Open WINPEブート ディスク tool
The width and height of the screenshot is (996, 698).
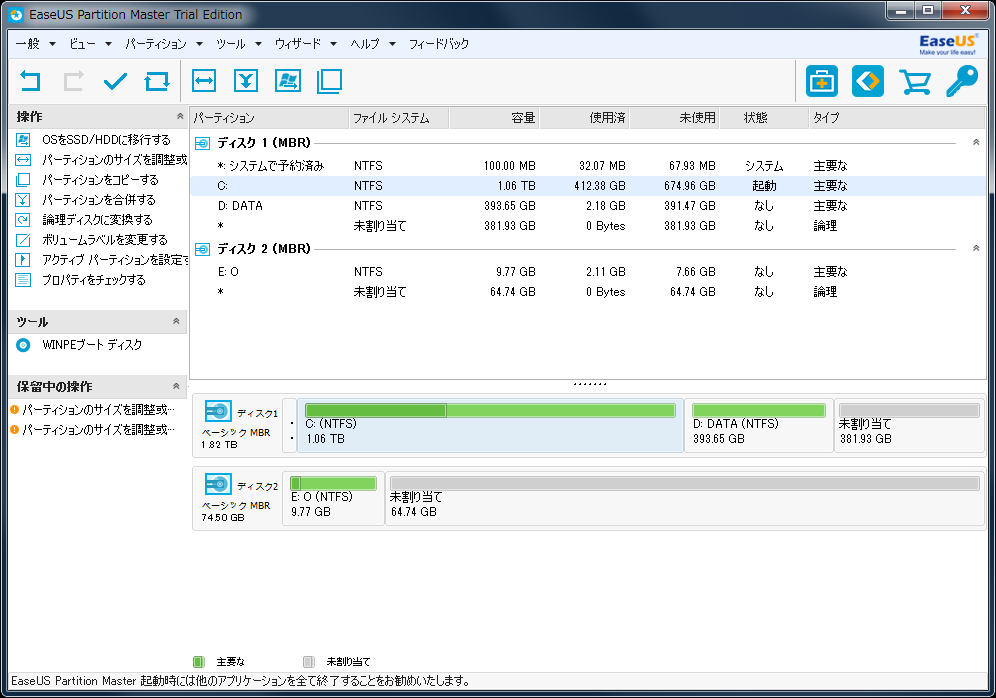click(92, 345)
